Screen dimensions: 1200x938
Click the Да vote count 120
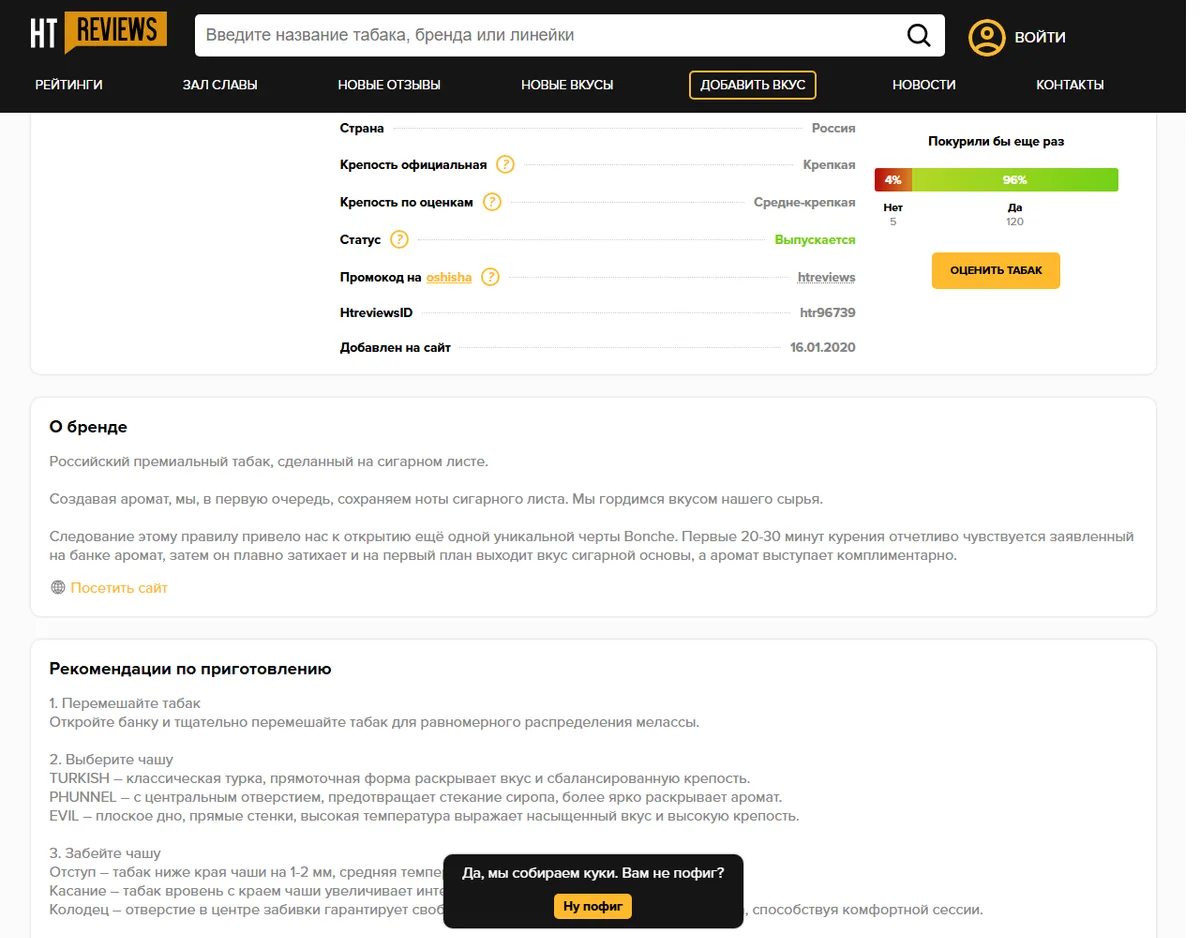pyautogui.click(x=1015, y=222)
